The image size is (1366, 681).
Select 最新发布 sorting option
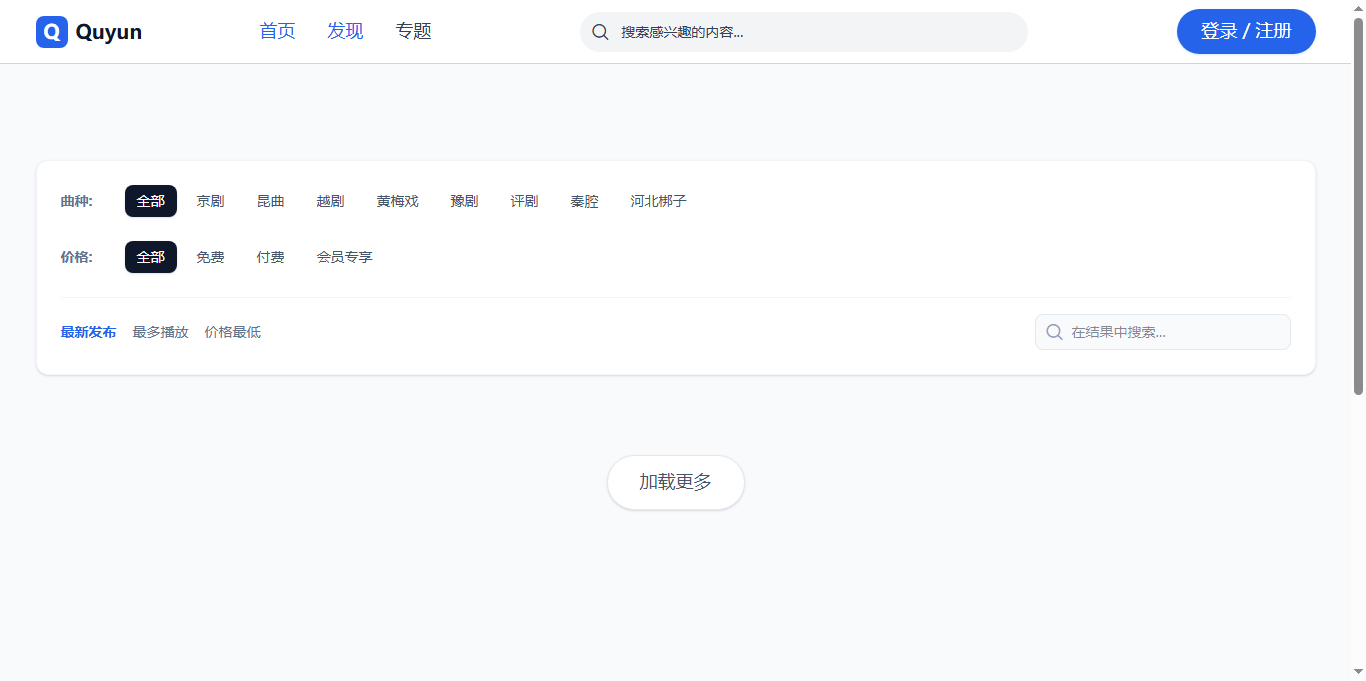click(88, 332)
